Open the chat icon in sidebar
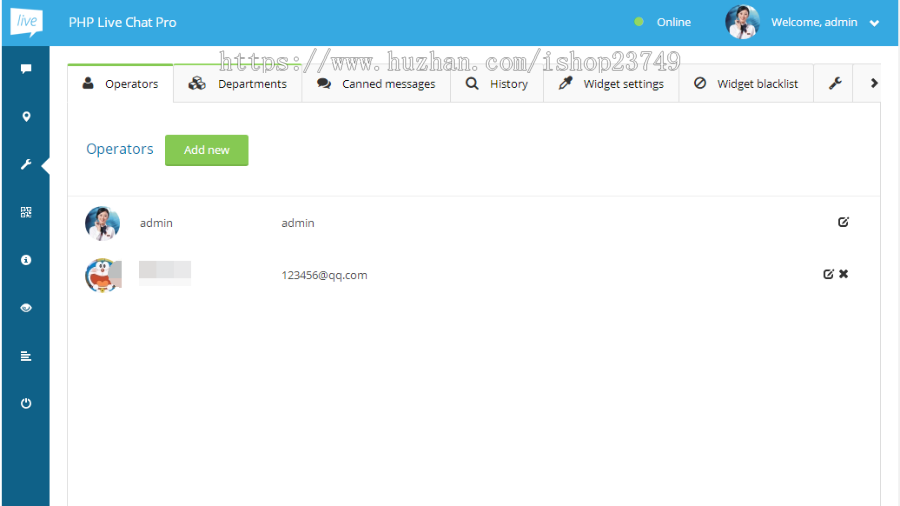The image size is (900, 506). click(x=26, y=69)
